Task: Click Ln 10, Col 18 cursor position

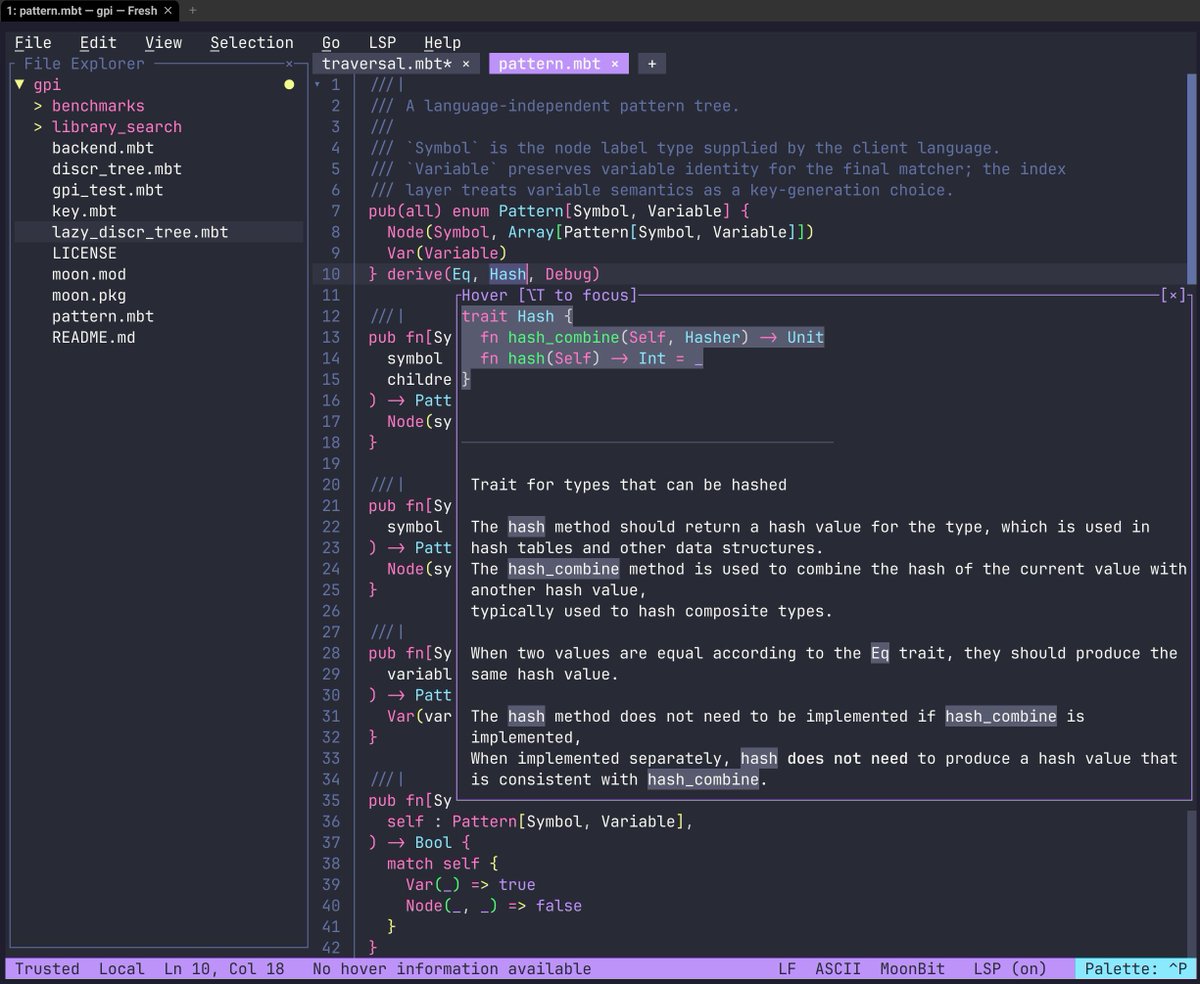Action: 224,969
